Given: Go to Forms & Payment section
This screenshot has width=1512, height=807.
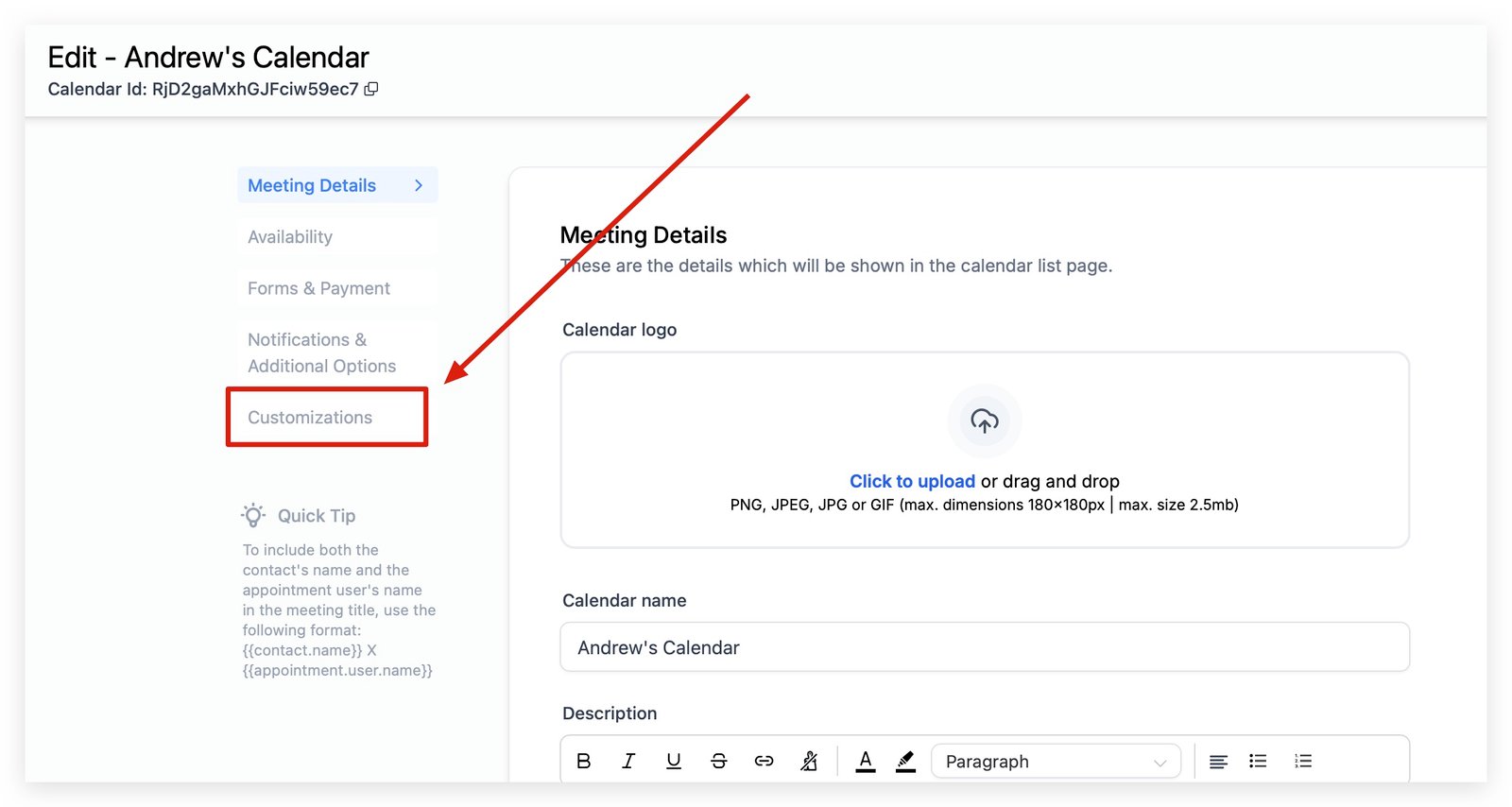Looking at the screenshot, I should pos(318,288).
